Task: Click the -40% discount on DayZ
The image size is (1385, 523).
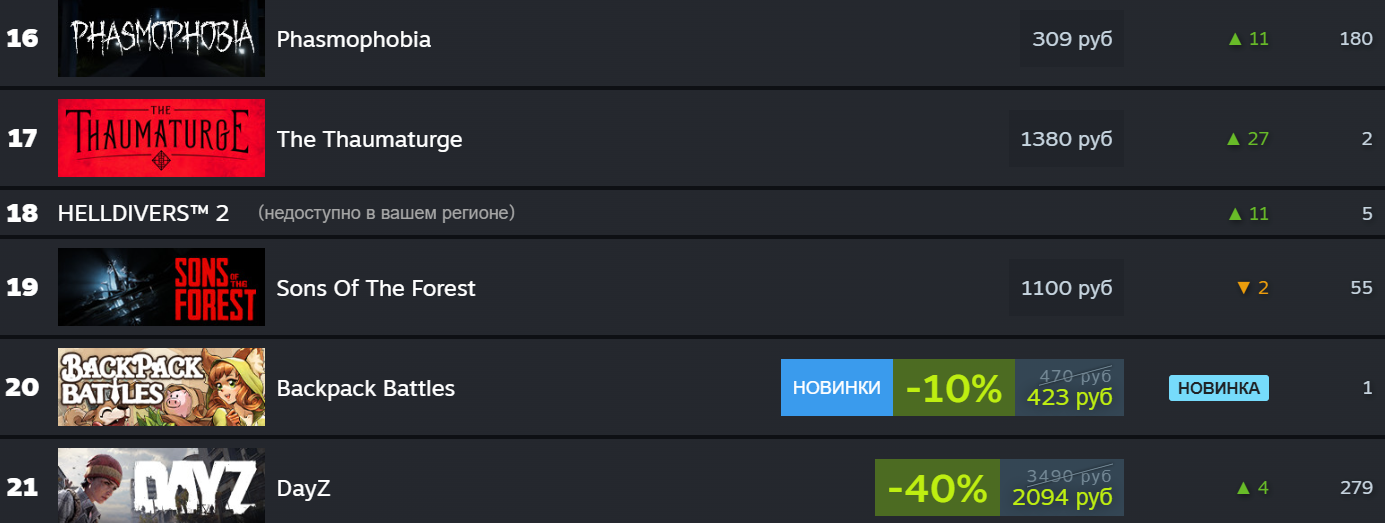Action: tap(937, 488)
